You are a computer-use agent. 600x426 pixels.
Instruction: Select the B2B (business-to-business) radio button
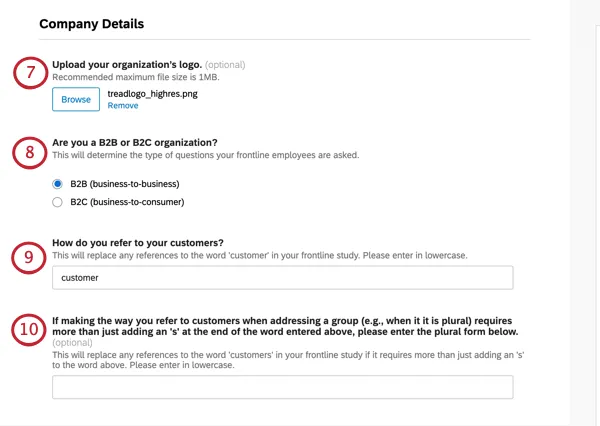pos(58,184)
